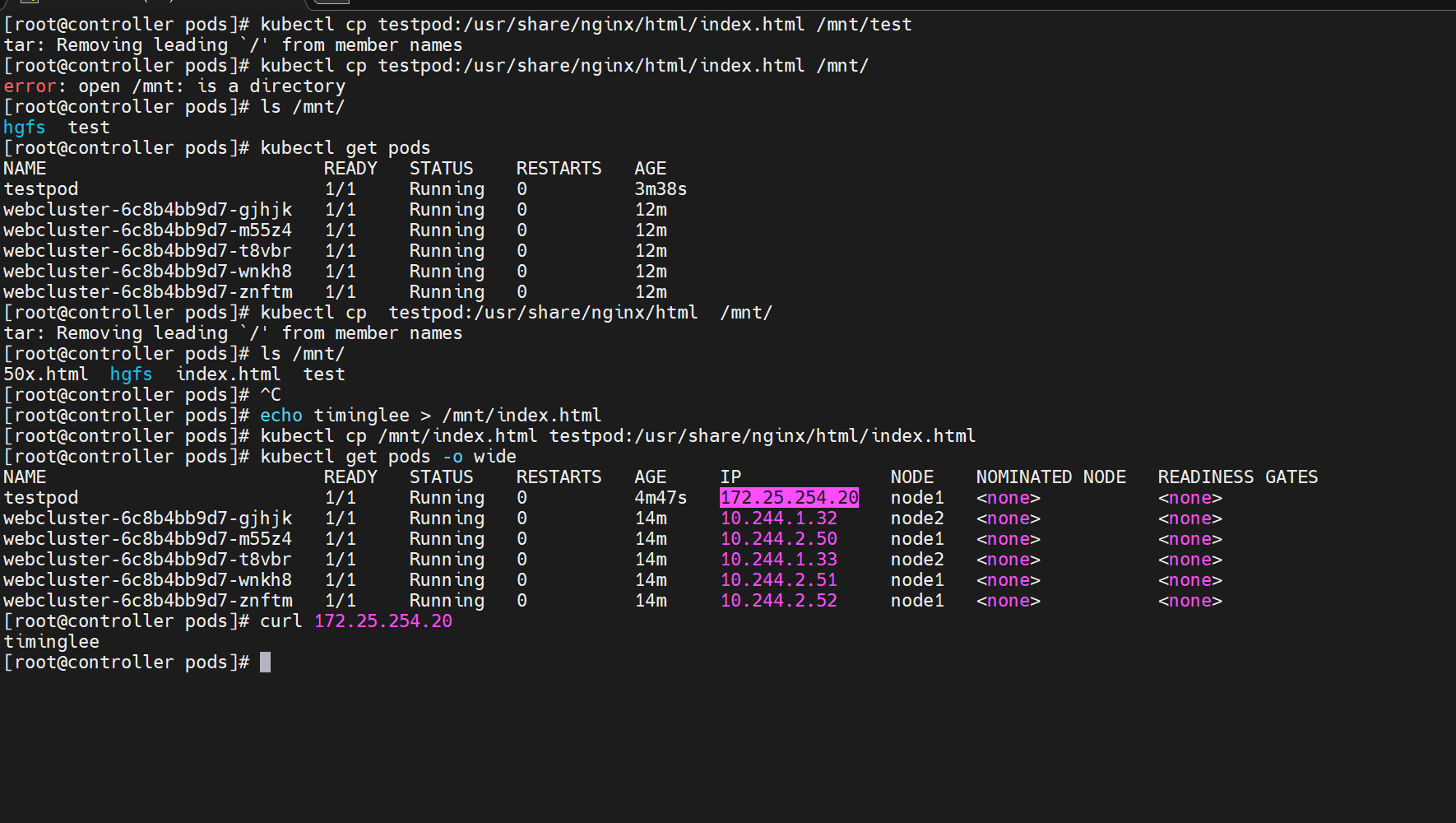Click readiness gates "<none>" in testpod row
This screenshot has height=823, width=1456.
pos(1190,498)
